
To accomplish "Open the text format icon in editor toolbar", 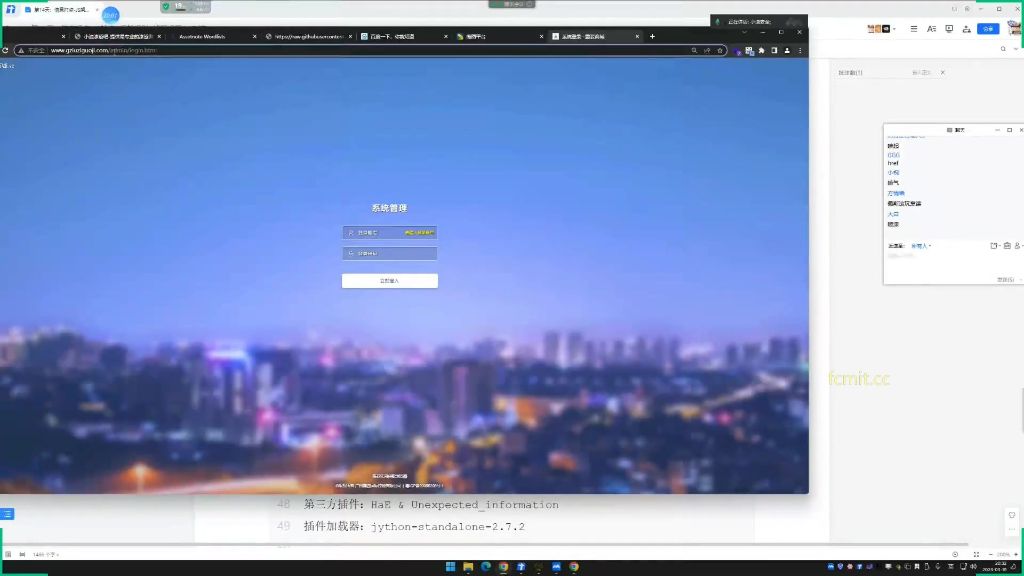I will pyautogui.click(x=931, y=29).
